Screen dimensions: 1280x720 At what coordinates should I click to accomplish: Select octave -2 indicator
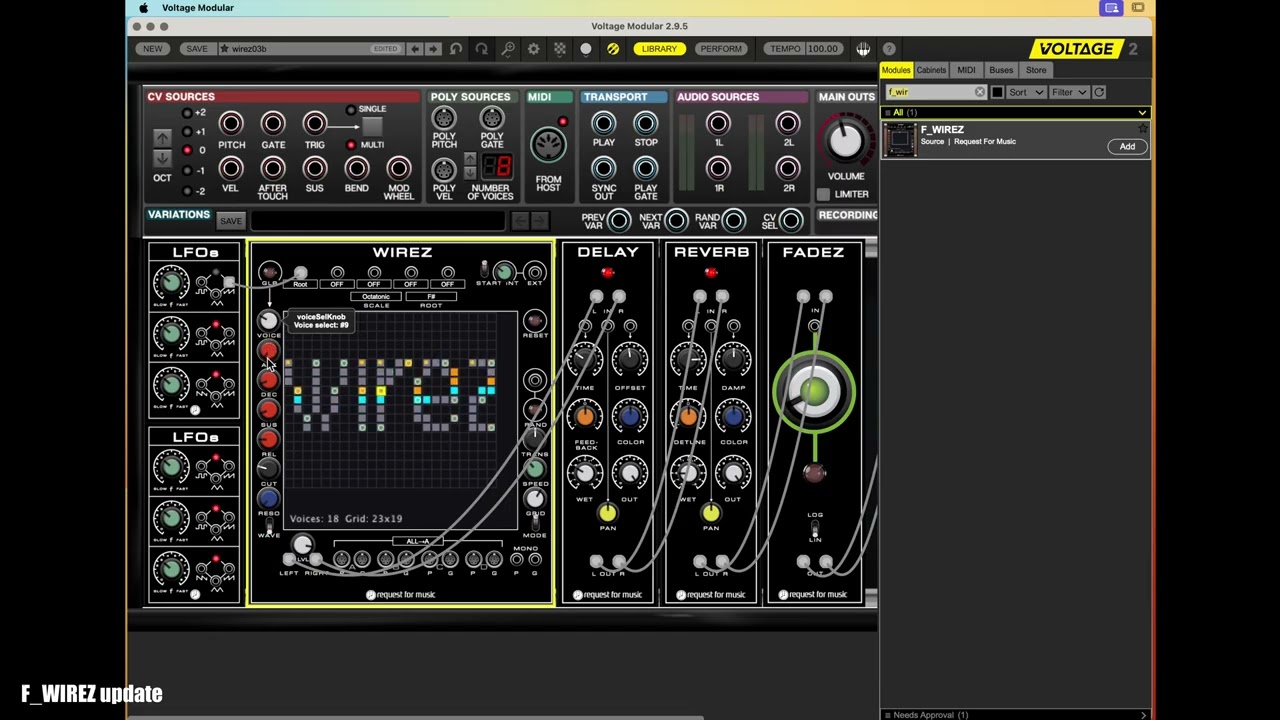tap(187, 190)
